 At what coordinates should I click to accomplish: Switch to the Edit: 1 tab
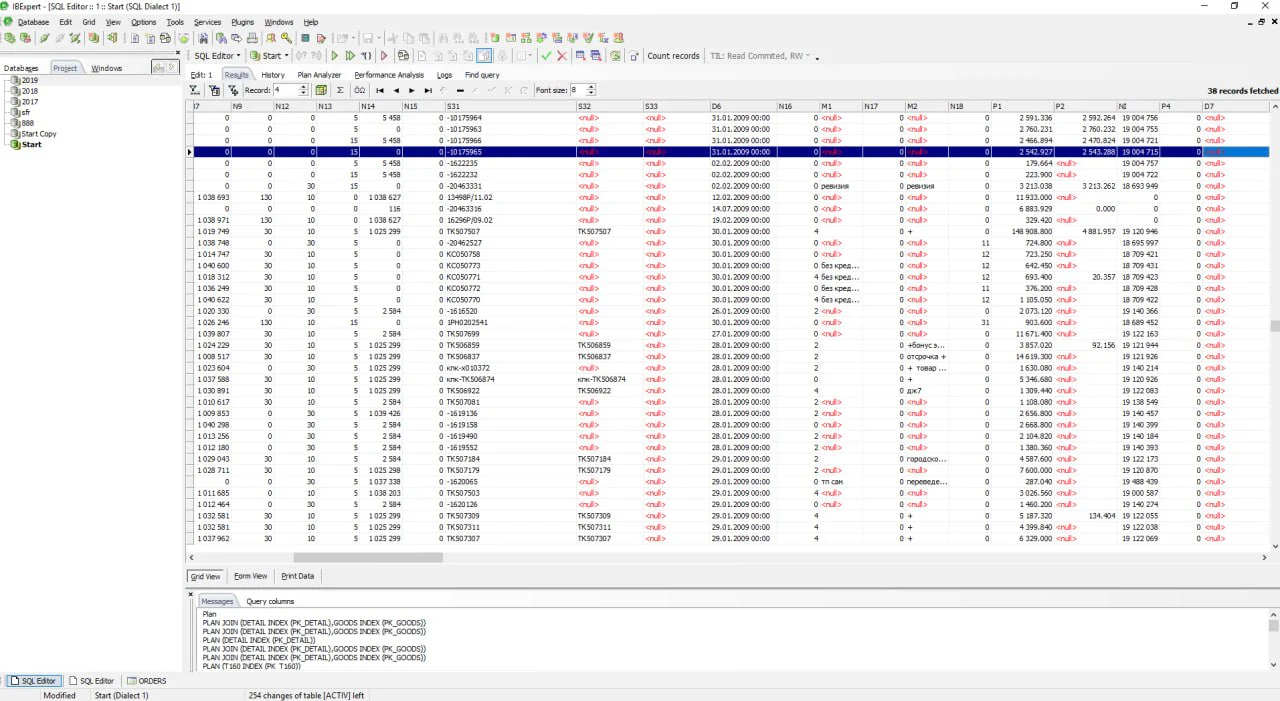point(202,75)
